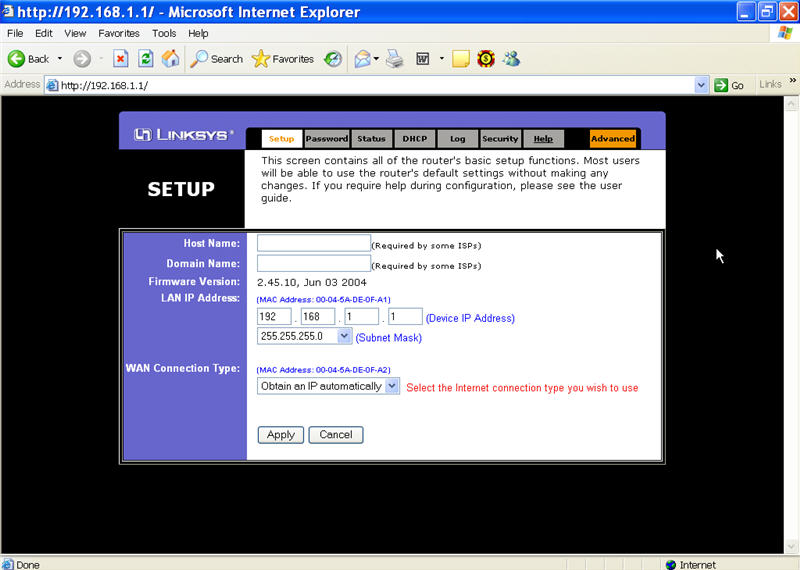
Task: Open the Favorites star in the toolbar
Action: (x=261, y=59)
